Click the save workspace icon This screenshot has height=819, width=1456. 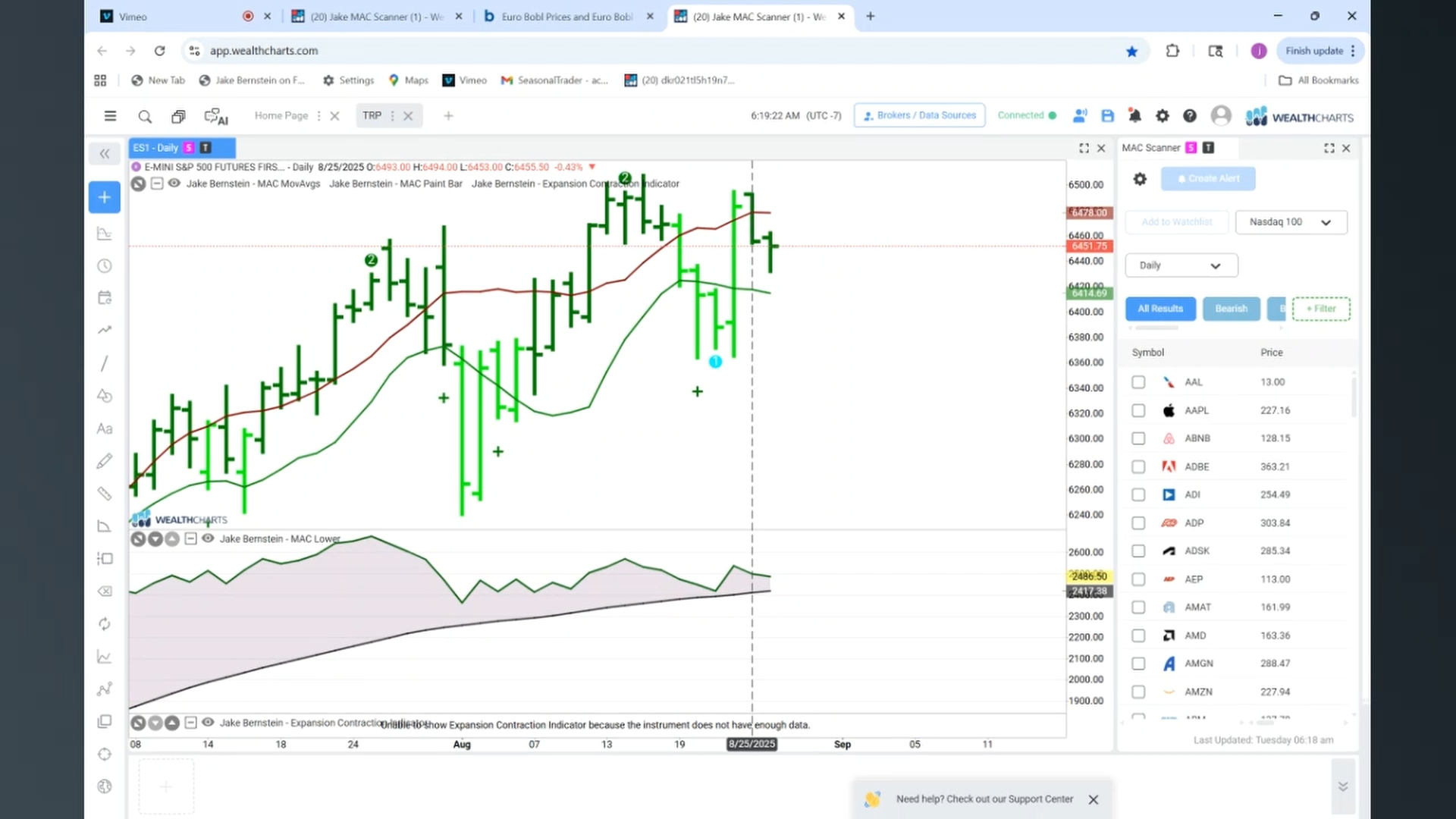pyautogui.click(x=1107, y=116)
